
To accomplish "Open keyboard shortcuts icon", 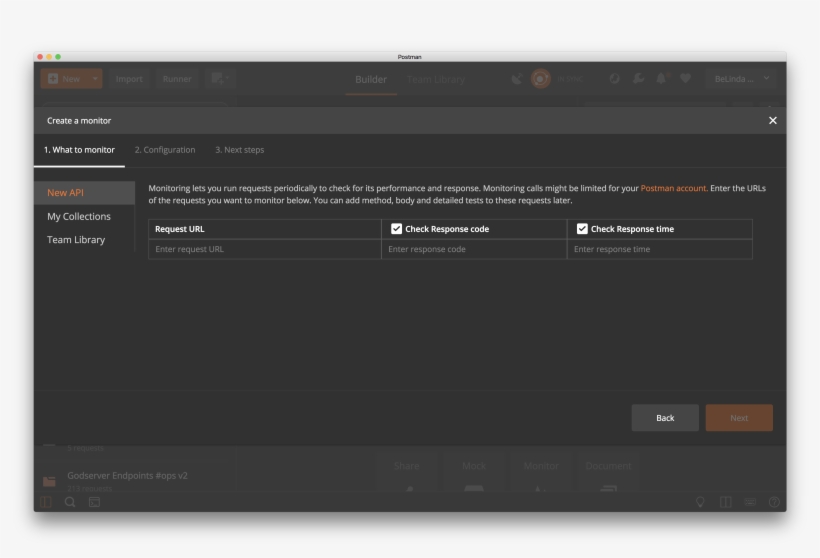I will [750, 502].
